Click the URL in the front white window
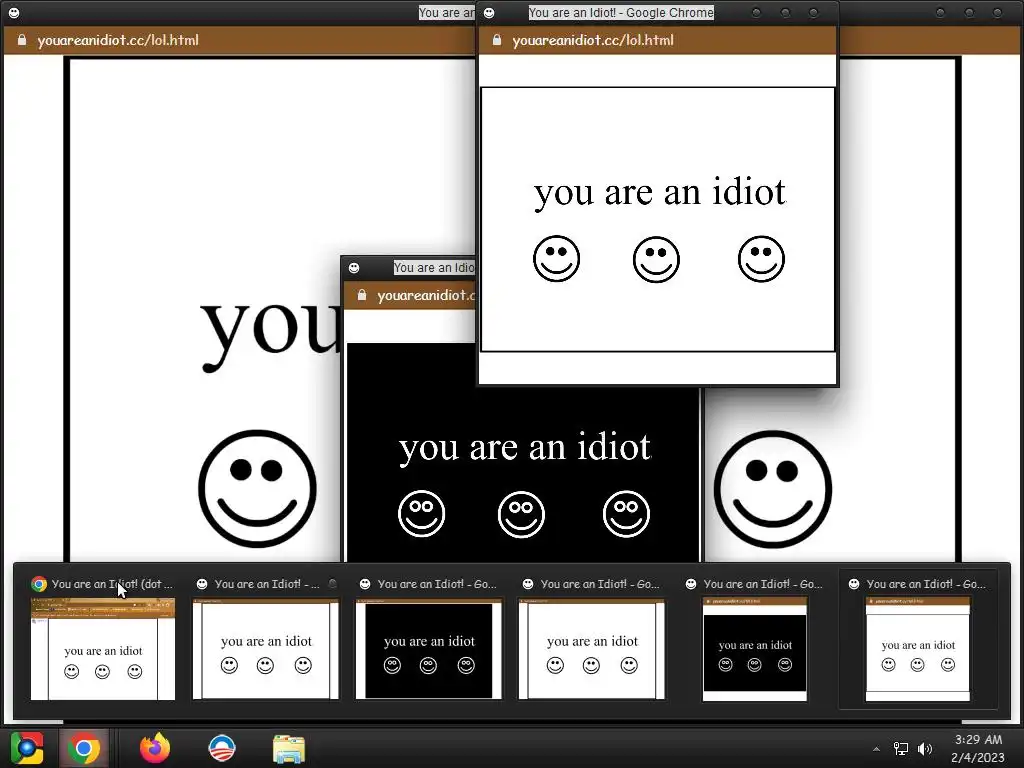 593,40
